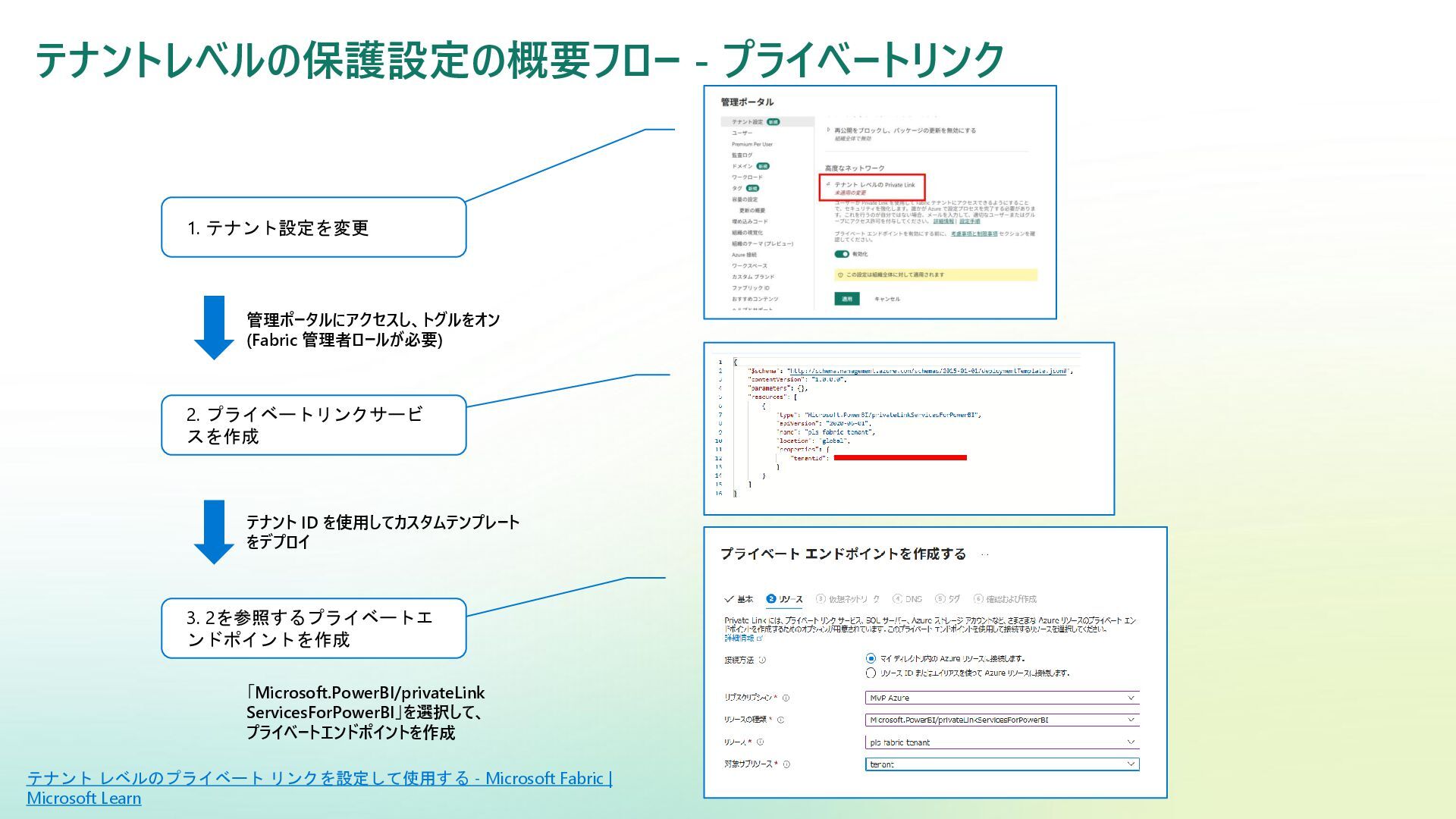
Task: Select Premium Per User sidebar item
Action: [x=752, y=144]
